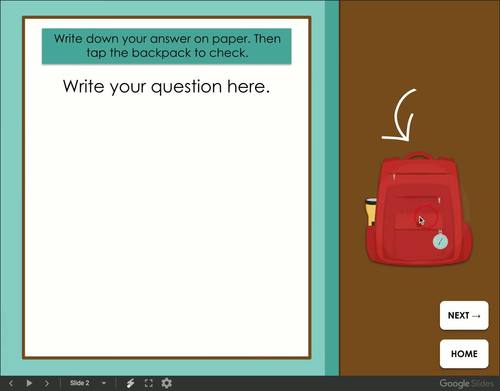Click the 'Write down your answer' instruction banner
The width and height of the screenshot is (500, 391).
click(x=167, y=46)
